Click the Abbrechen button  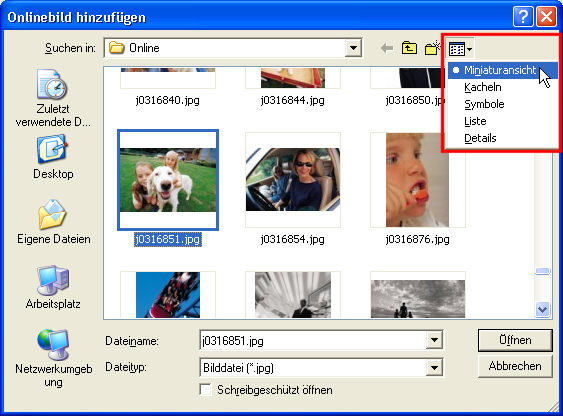pyautogui.click(x=515, y=366)
